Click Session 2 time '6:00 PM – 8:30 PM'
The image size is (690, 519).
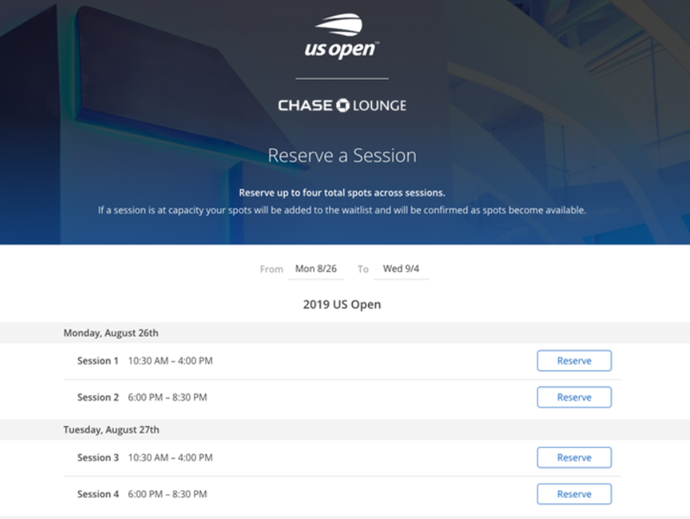point(167,398)
